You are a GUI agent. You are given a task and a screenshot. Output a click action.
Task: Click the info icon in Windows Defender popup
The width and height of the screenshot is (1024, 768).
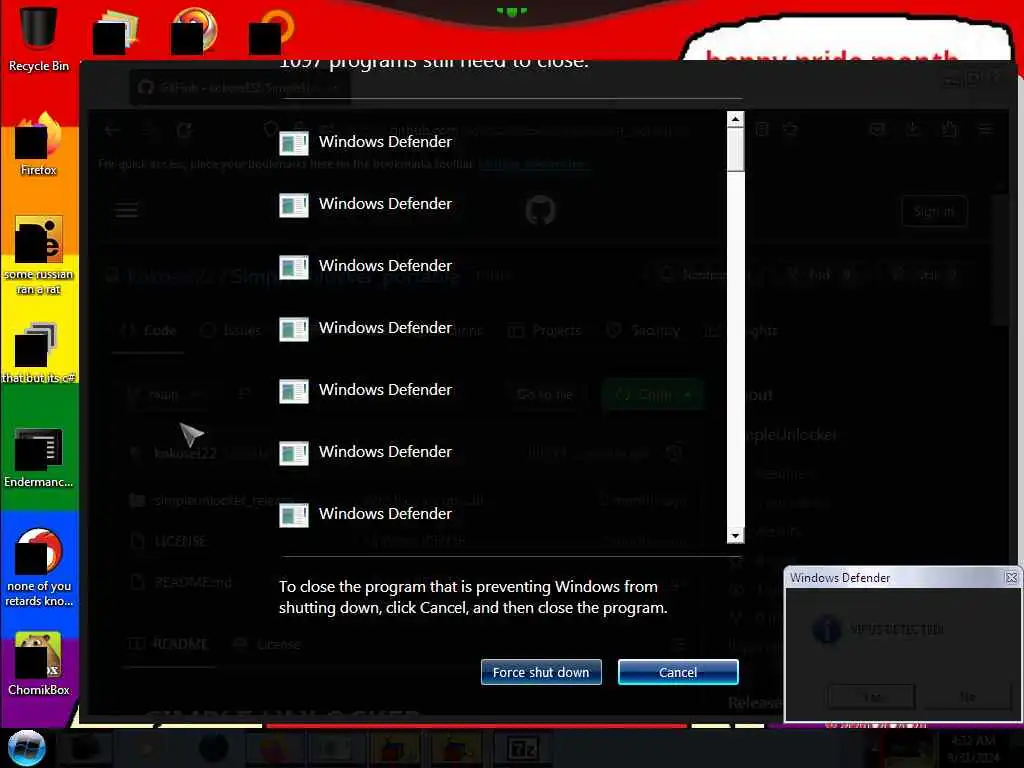826,630
